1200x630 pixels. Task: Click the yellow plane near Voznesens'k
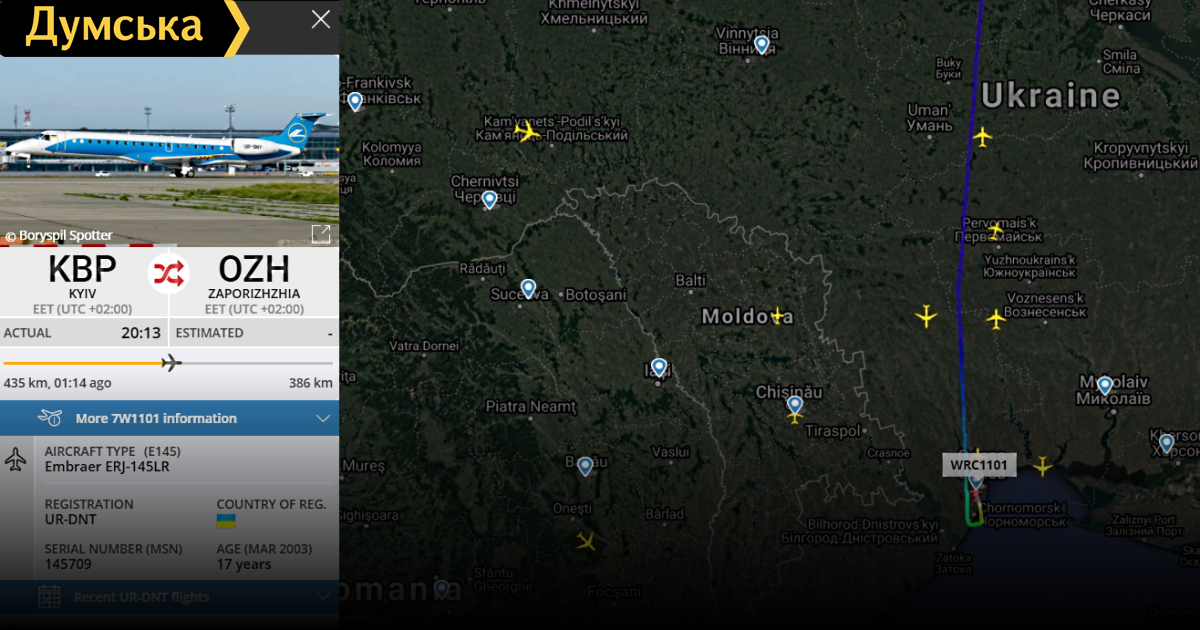click(x=995, y=319)
